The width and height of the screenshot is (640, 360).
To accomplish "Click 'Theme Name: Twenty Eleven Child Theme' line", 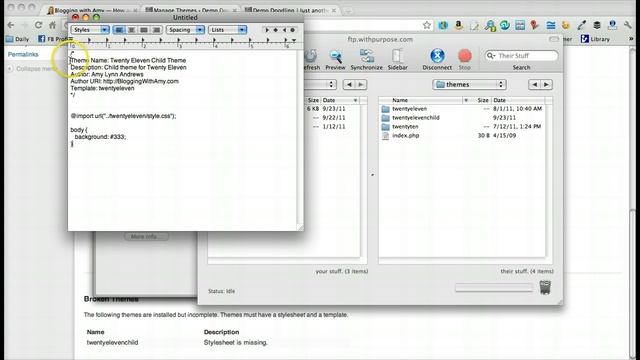I will [128, 60].
